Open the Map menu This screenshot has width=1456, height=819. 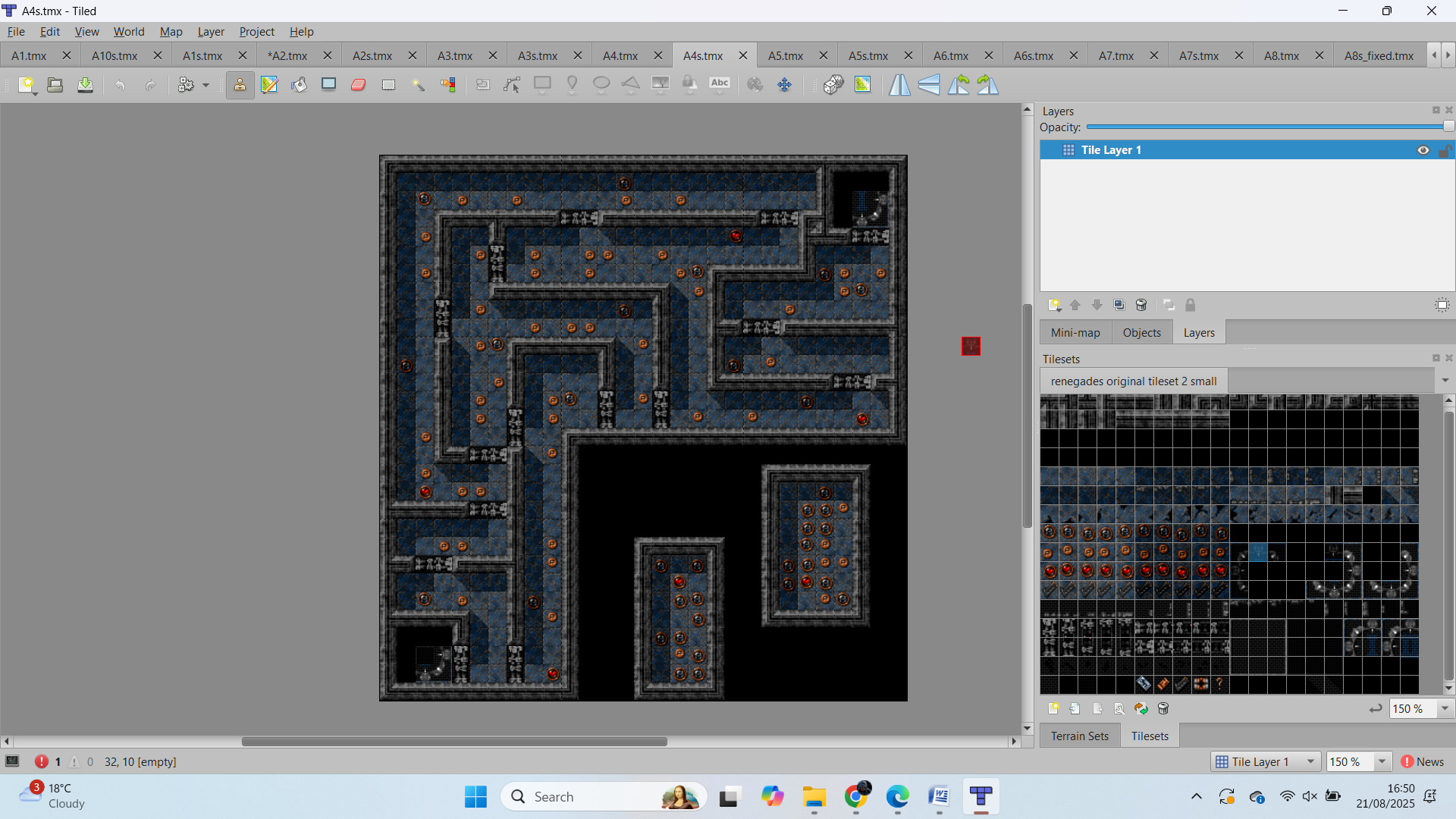click(171, 32)
